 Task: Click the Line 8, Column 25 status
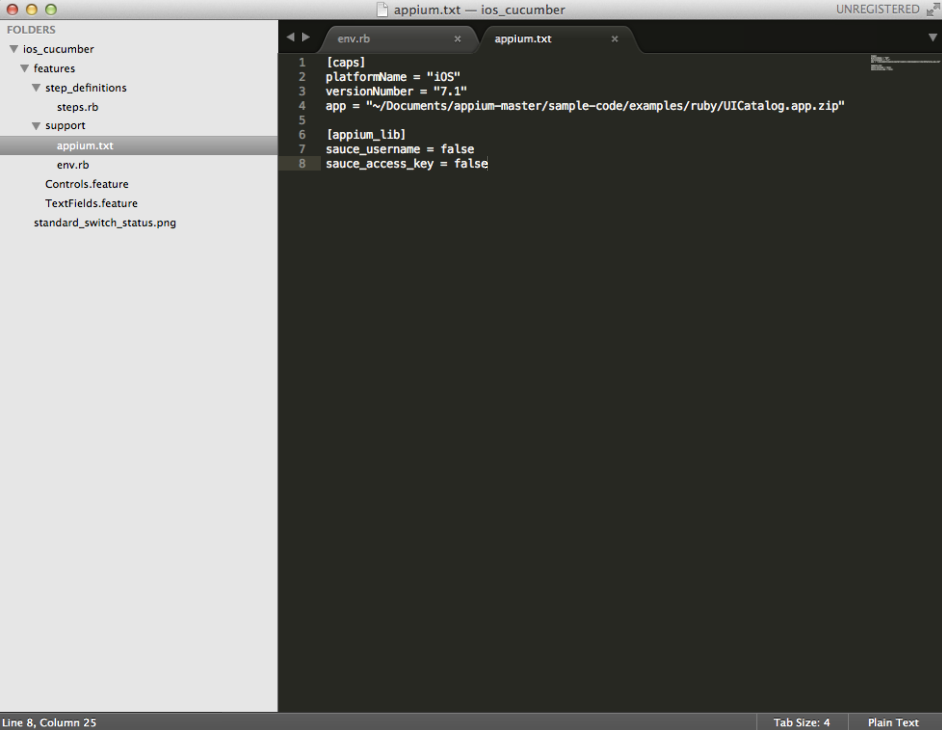point(49,722)
